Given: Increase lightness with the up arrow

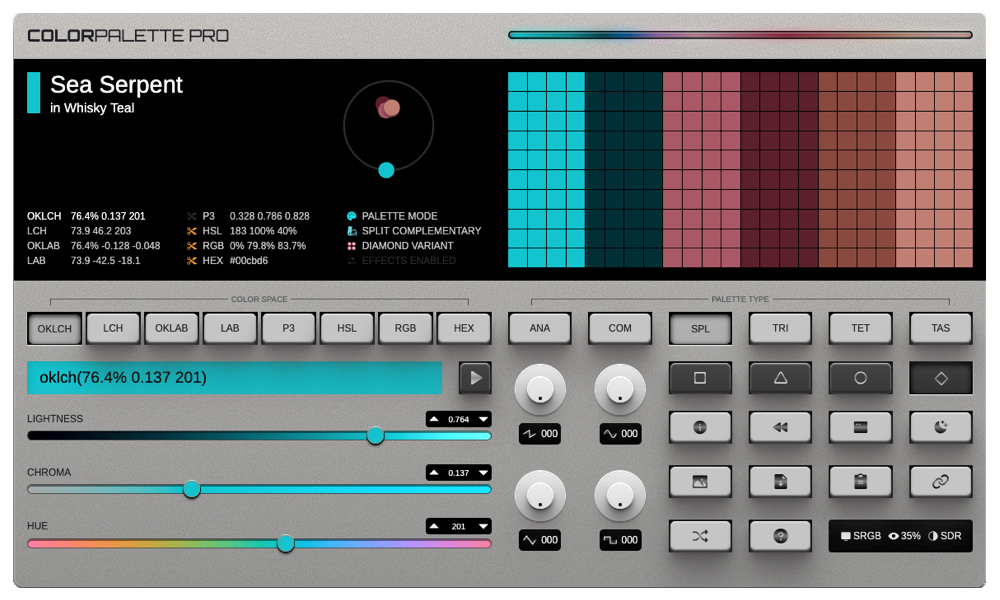Looking at the screenshot, I should point(432,419).
